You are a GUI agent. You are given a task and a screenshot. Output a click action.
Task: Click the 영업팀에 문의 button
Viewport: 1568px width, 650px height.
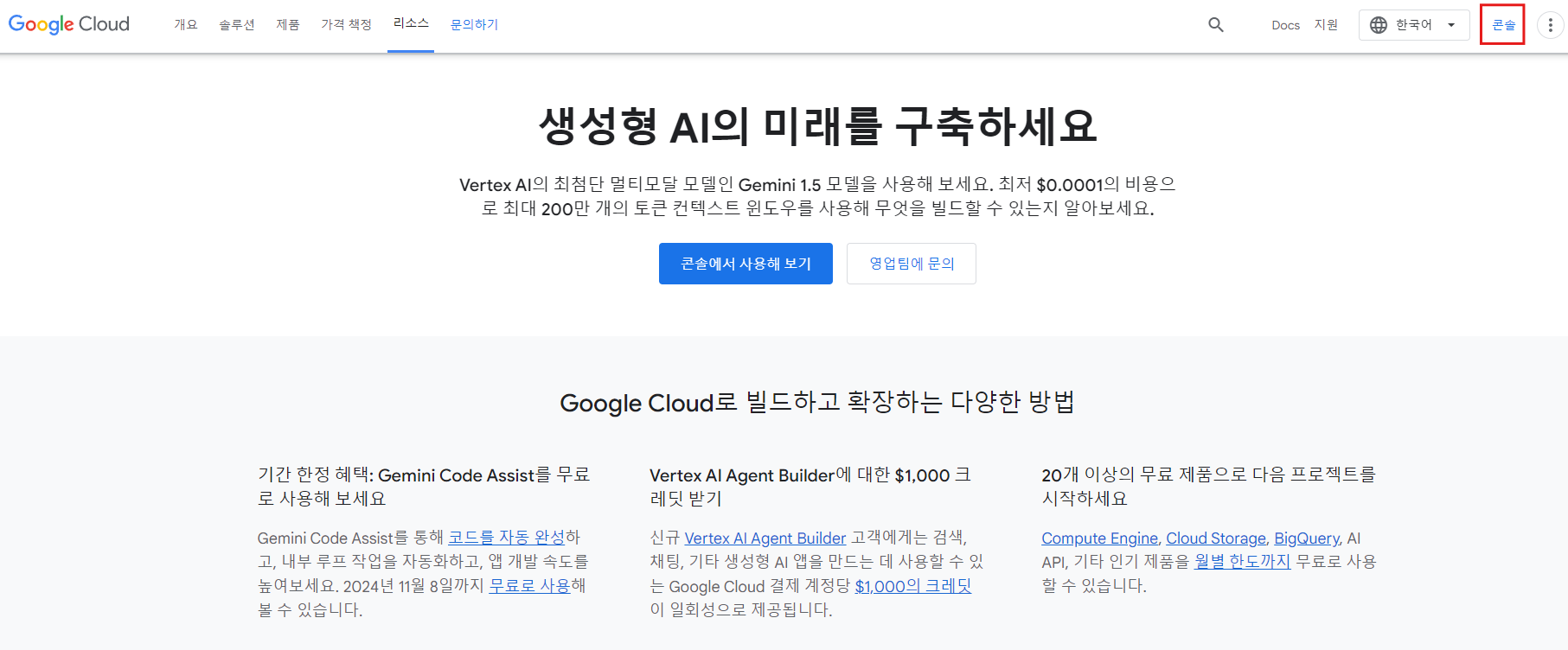tap(912, 264)
